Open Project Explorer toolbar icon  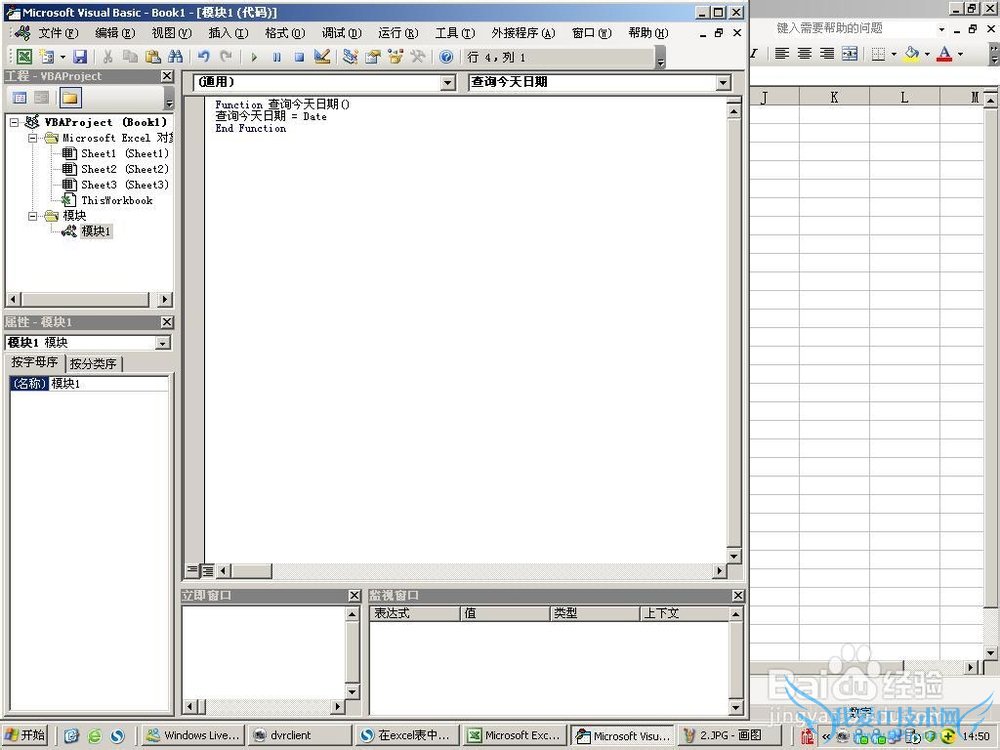coord(349,57)
